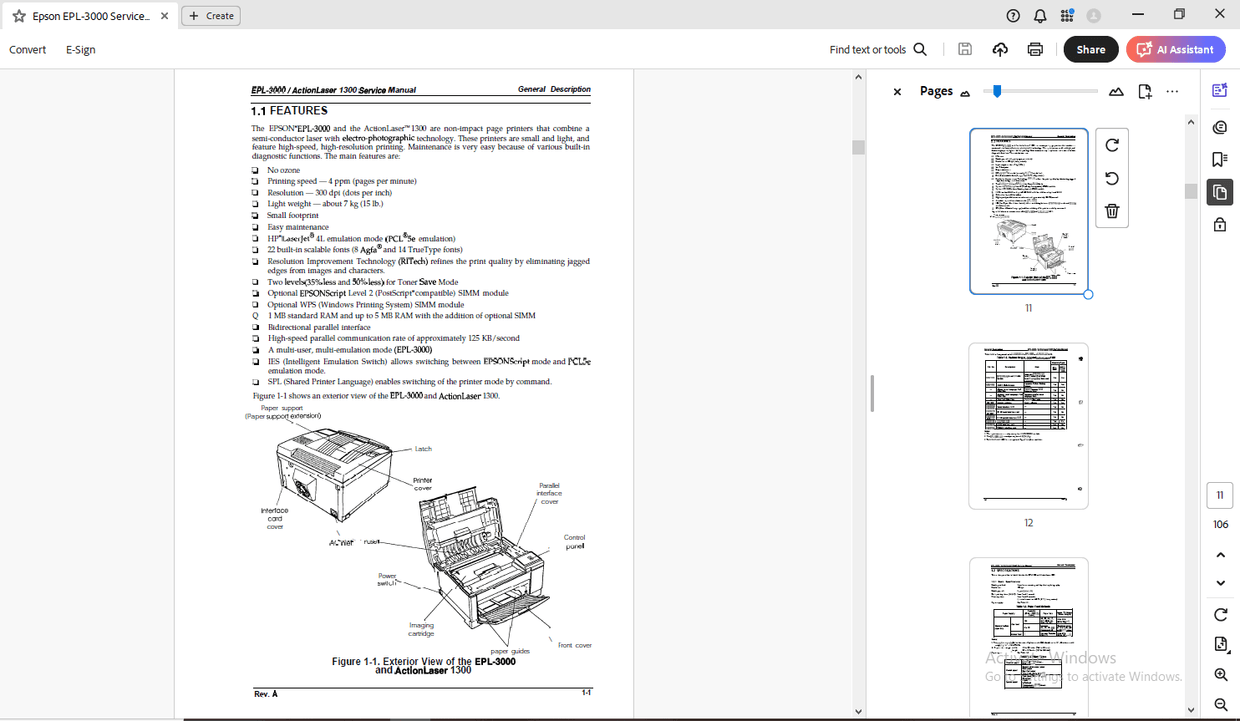This screenshot has width=1240, height=721.
Task: Click the rotate view icon in sidebar
Action: tap(1220, 614)
